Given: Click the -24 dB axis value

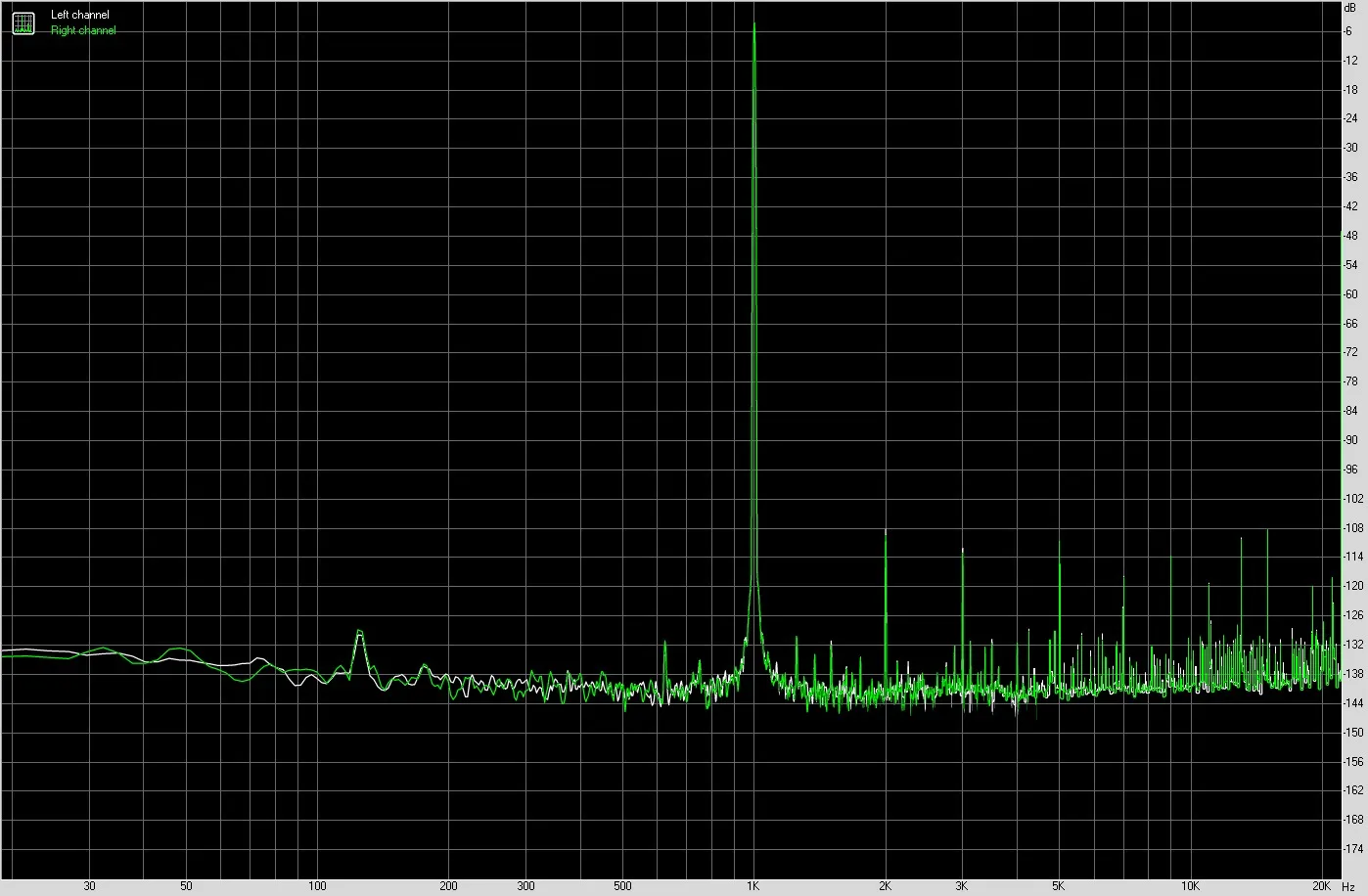Looking at the screenshot, I should (x=1351, y=119).
